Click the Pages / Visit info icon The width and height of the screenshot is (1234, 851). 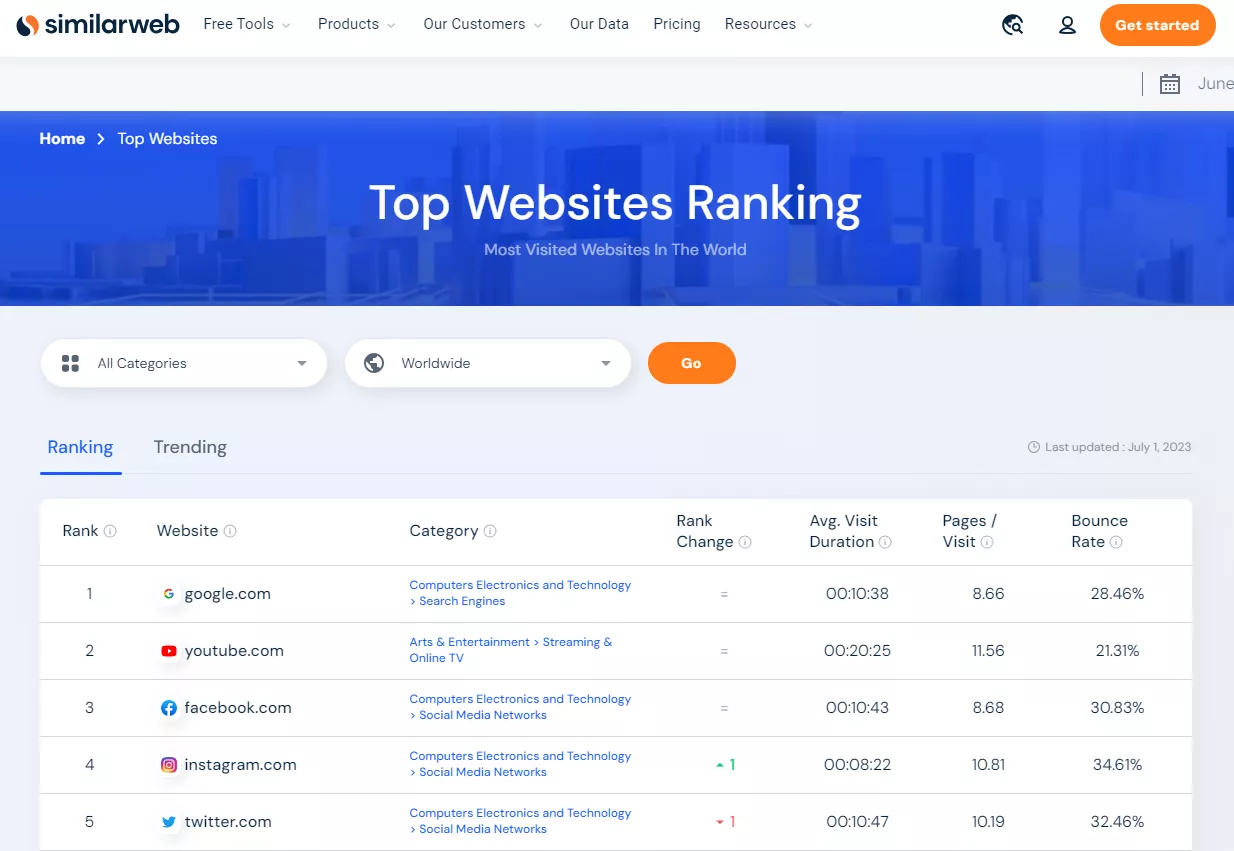pos(987,542)
